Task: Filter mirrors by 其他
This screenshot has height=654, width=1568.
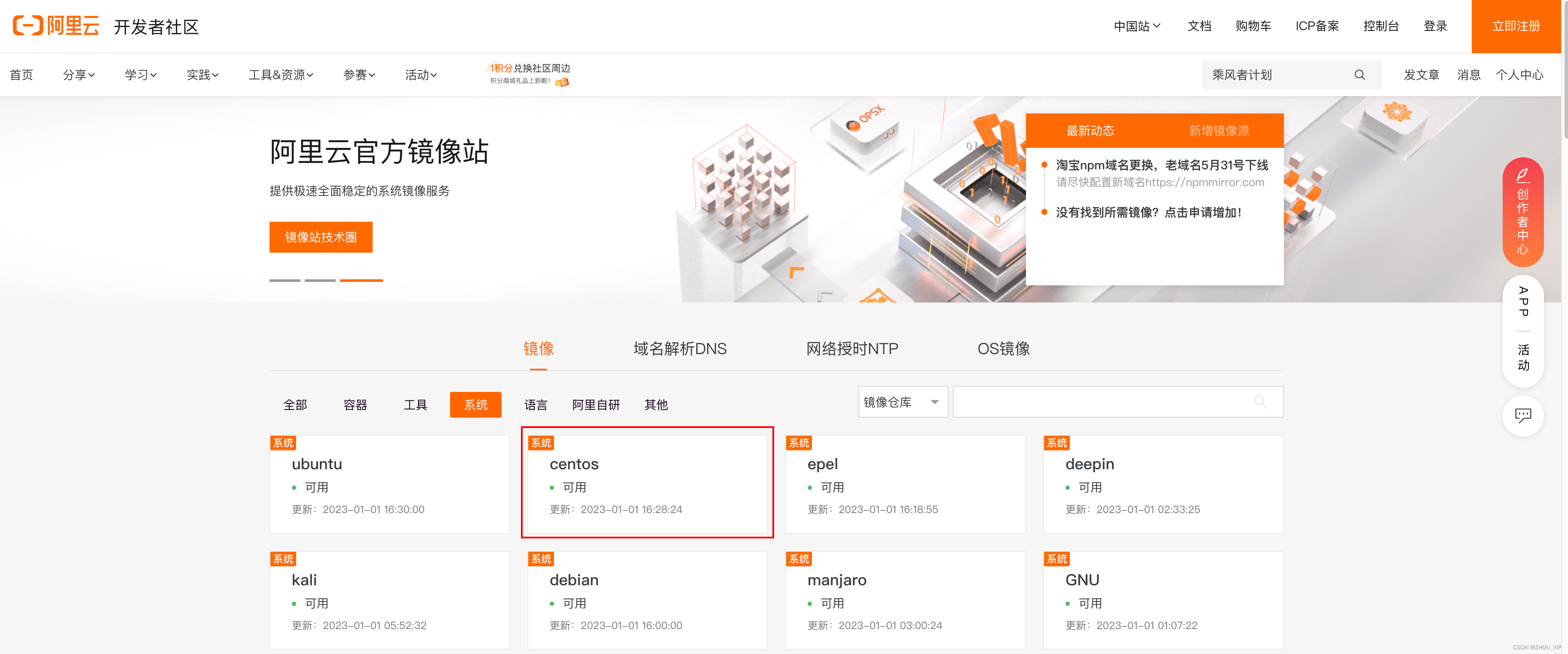Action: [656, 405]
